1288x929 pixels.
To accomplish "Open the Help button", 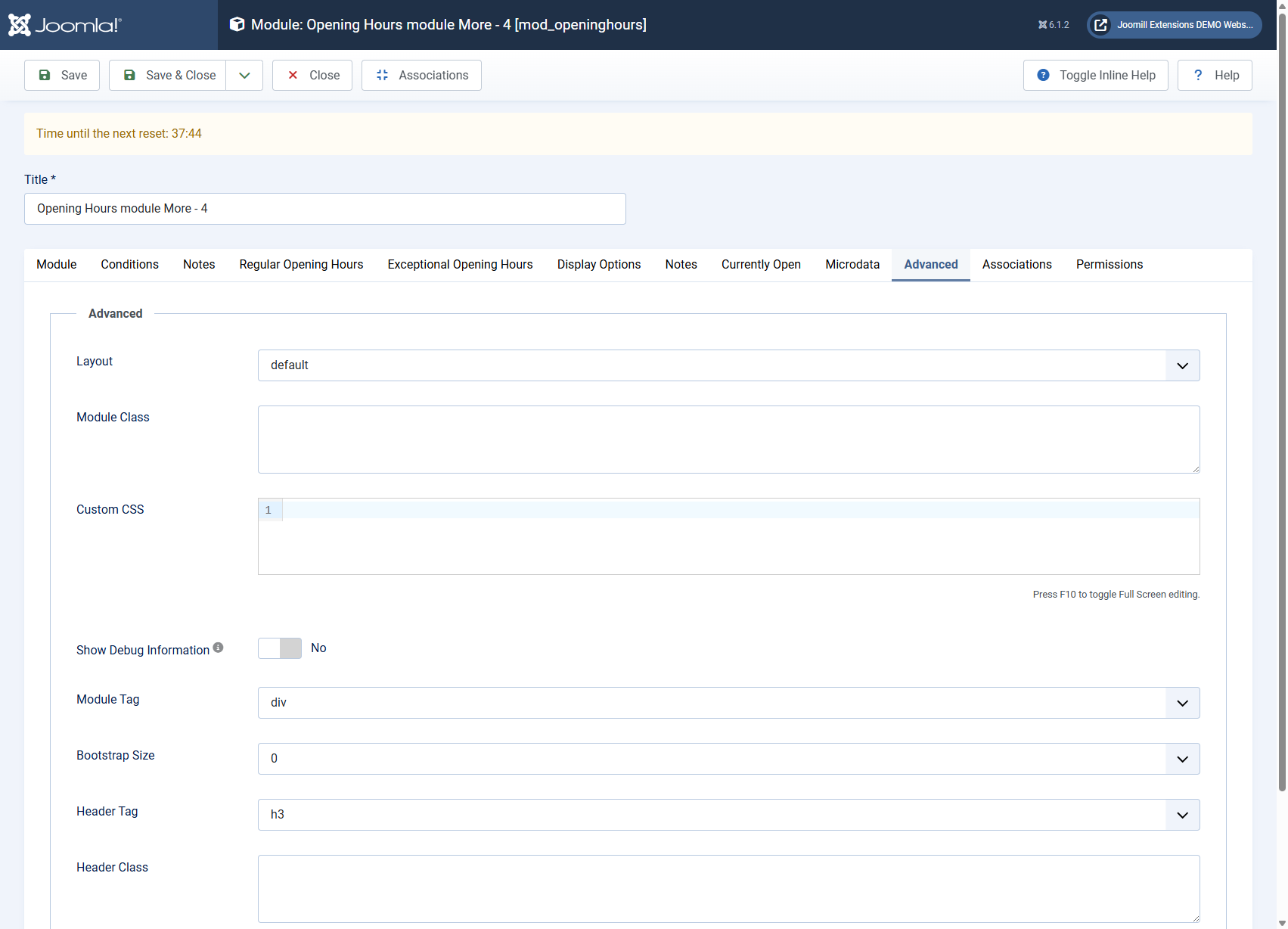I will pos(1215,75).
